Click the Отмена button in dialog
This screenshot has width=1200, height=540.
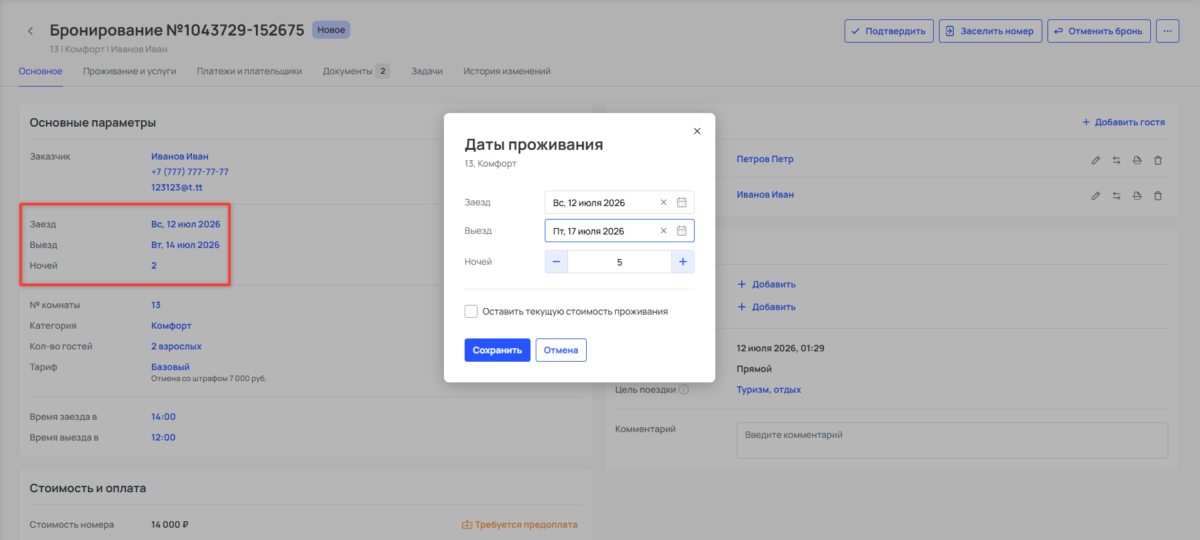[x=561, y=350]
